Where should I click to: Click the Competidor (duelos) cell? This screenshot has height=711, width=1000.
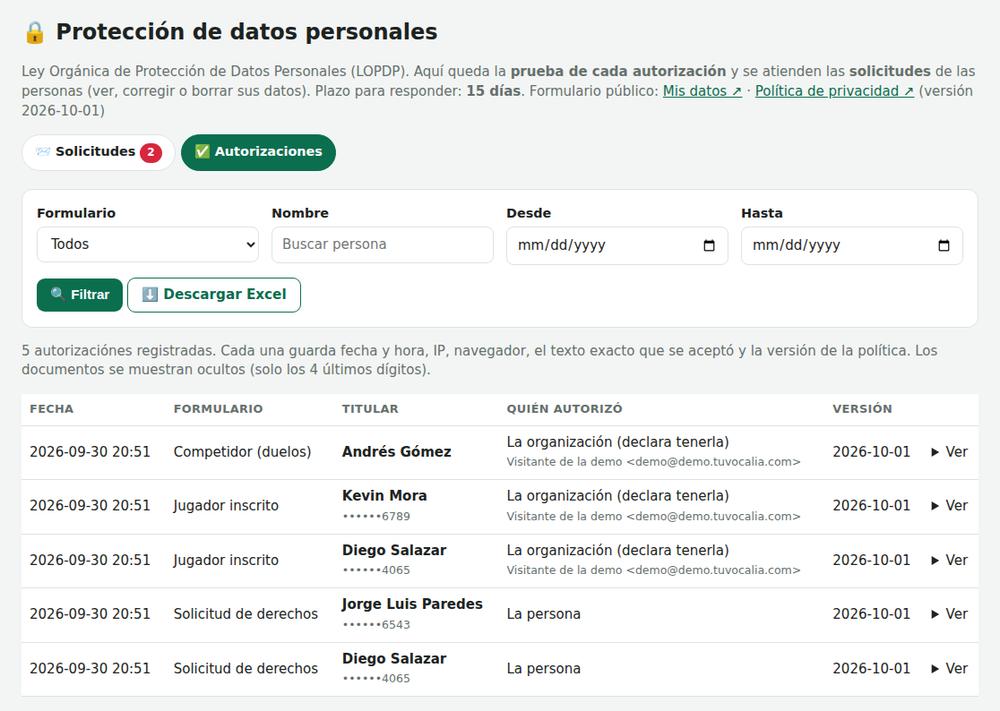242,452
